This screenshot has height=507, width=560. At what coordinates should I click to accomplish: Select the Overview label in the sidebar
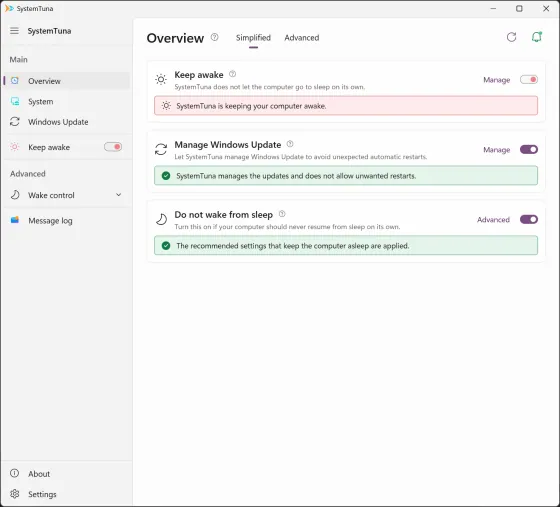pyautogui.click(x=44, y=81)
